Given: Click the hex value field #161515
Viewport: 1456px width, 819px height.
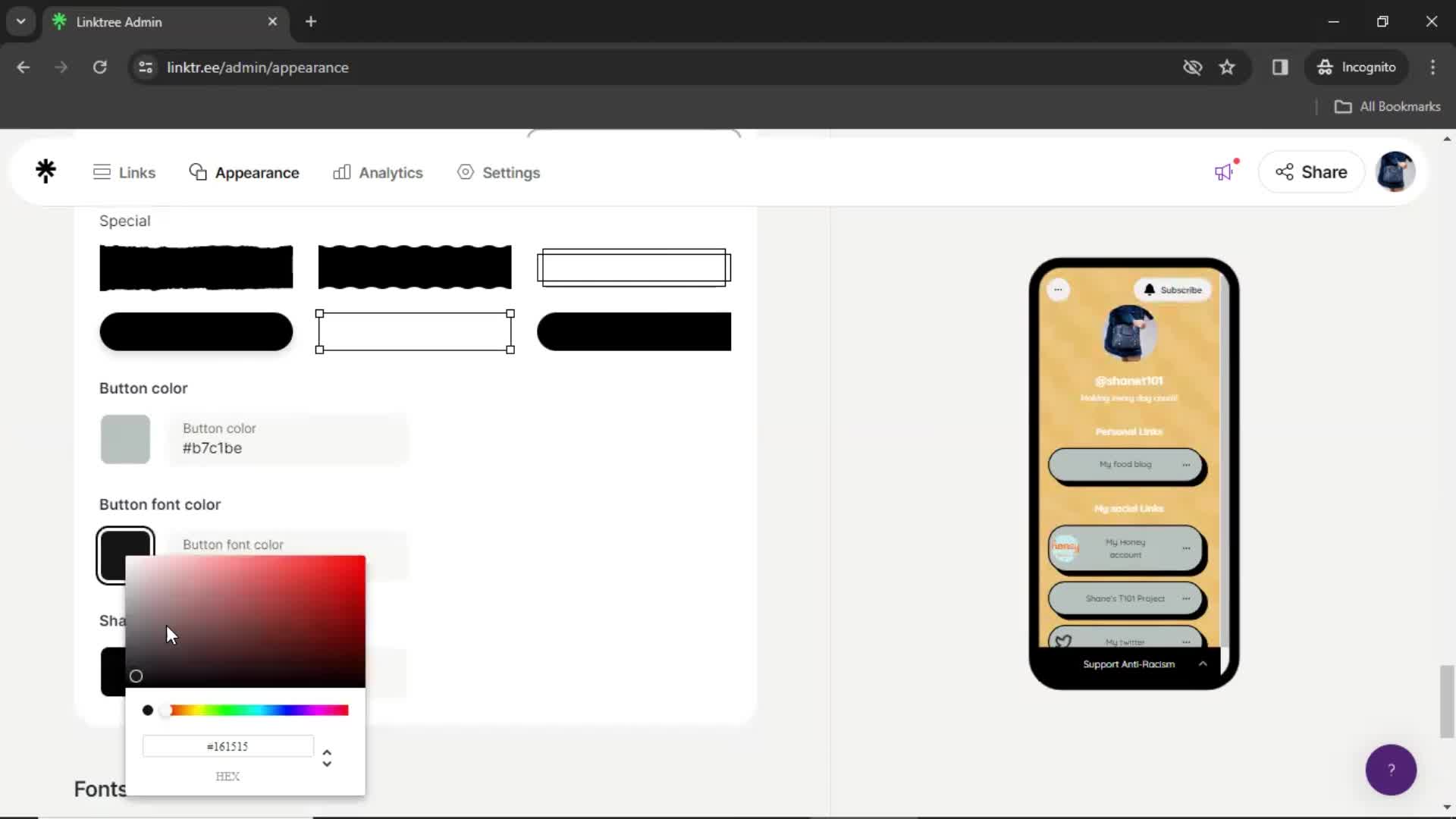Looking at the screenshot, I should point(227,746).
